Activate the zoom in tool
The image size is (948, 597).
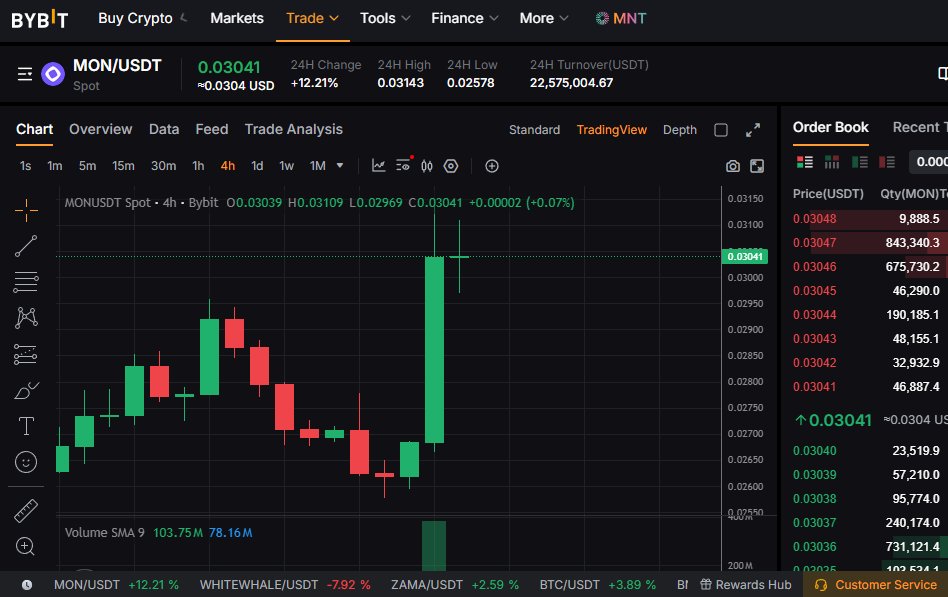coord(25,546)
